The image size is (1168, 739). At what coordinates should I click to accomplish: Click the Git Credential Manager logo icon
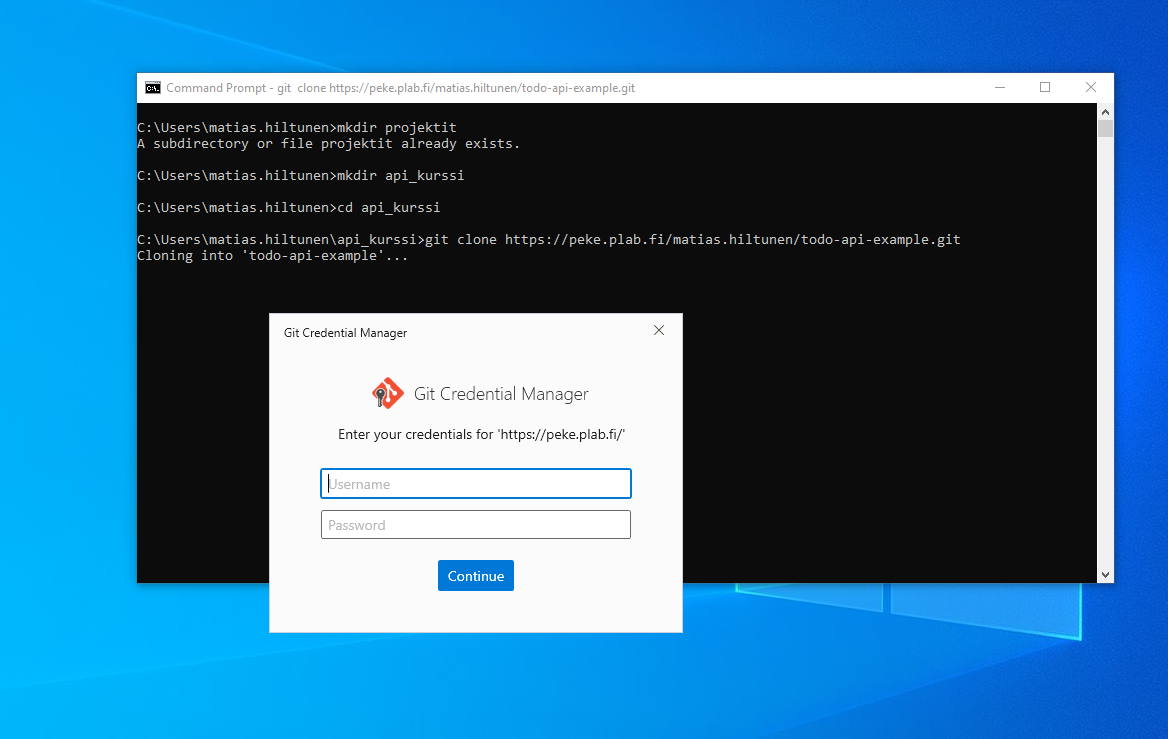point(387,393)
